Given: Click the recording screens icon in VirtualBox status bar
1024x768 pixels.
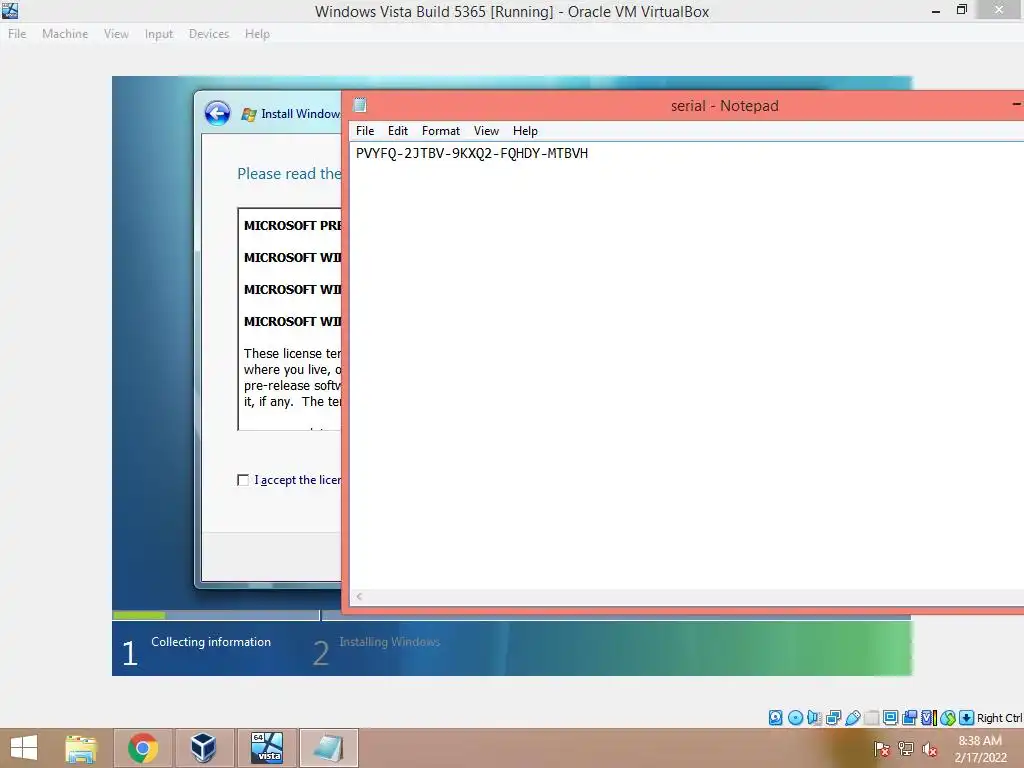Looking at the screenshot, I should coord(909,718).
